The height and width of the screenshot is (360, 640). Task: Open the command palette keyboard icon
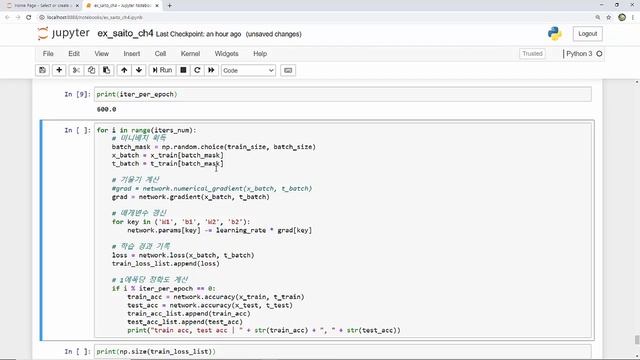[288, 70]
